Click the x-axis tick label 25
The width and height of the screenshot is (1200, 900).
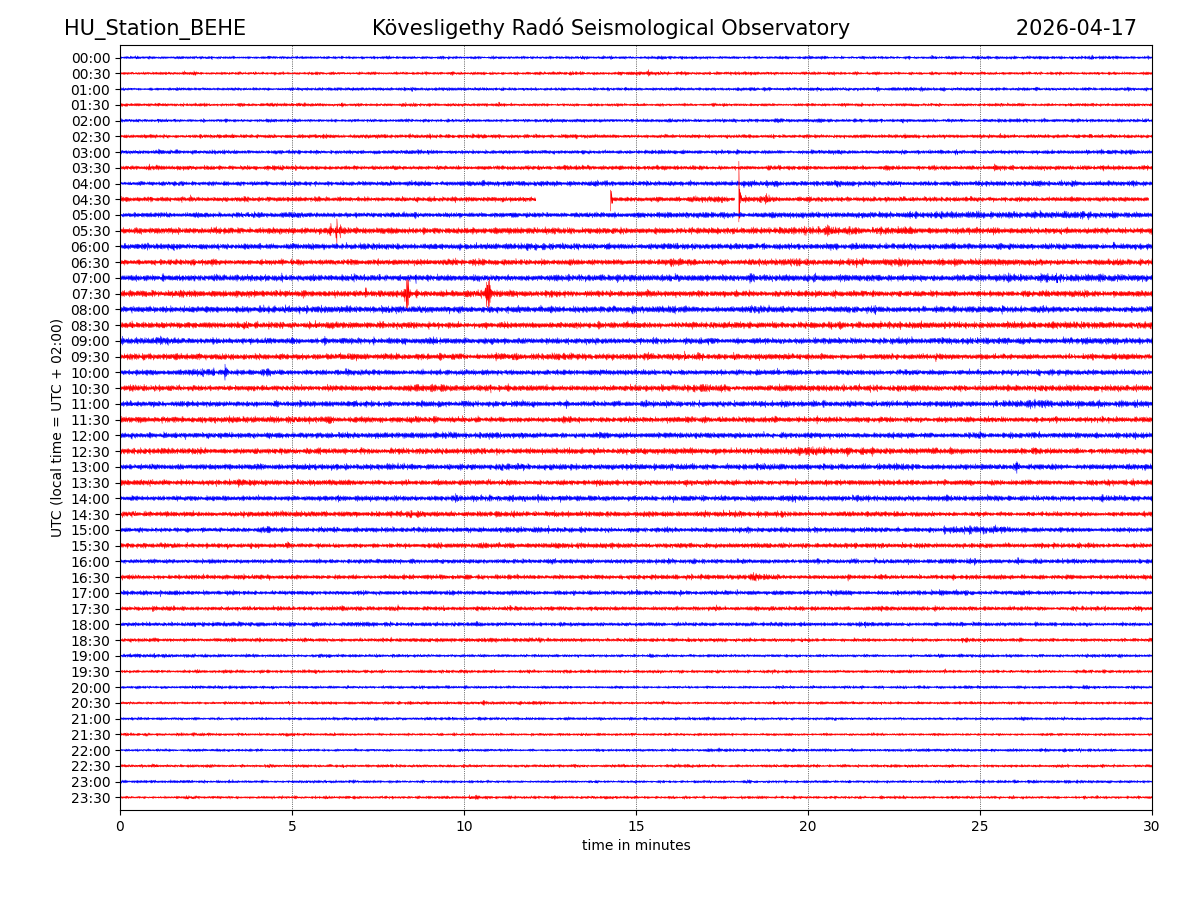tap(980, 827)
